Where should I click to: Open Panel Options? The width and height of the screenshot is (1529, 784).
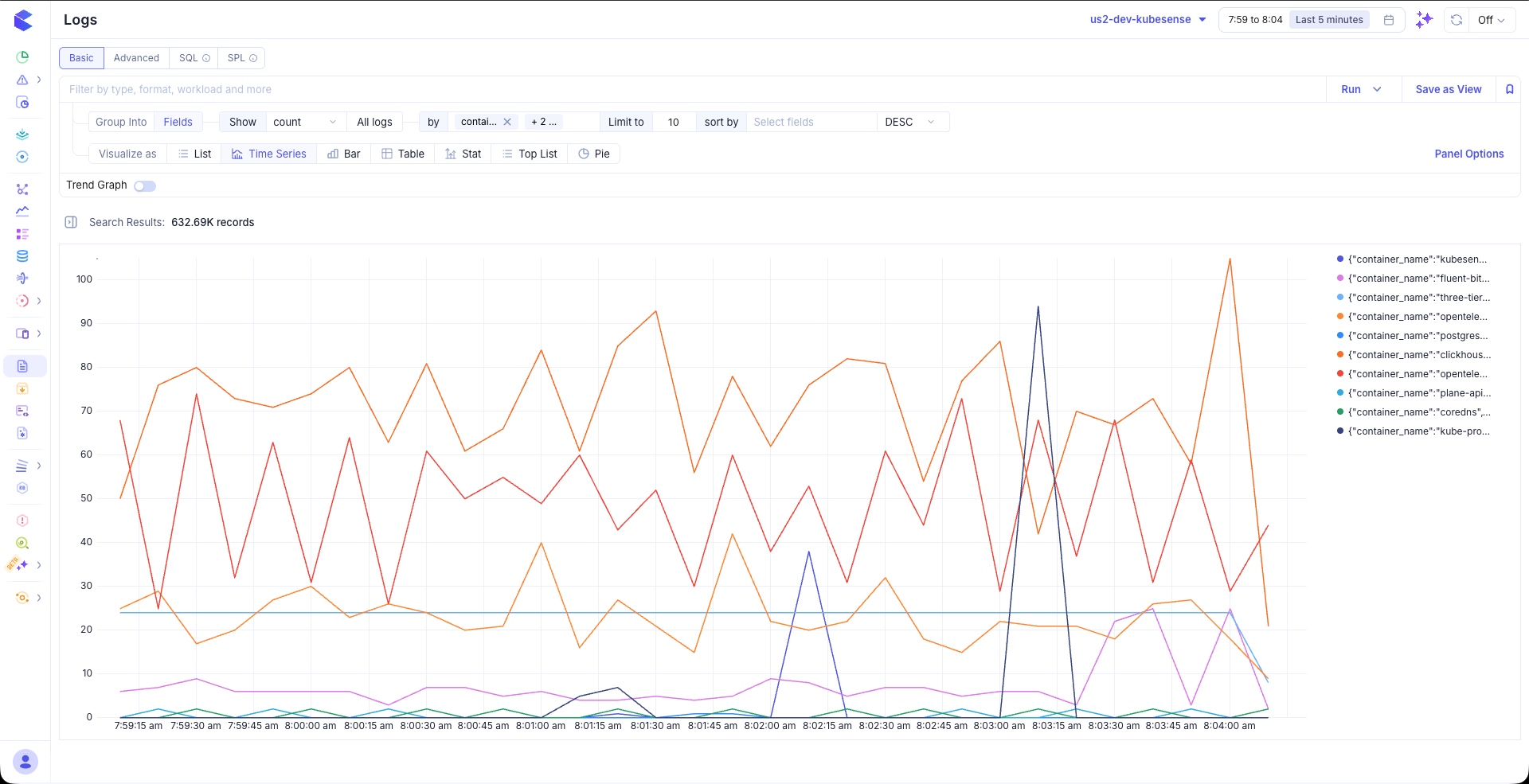click(x=1468, y=154)
